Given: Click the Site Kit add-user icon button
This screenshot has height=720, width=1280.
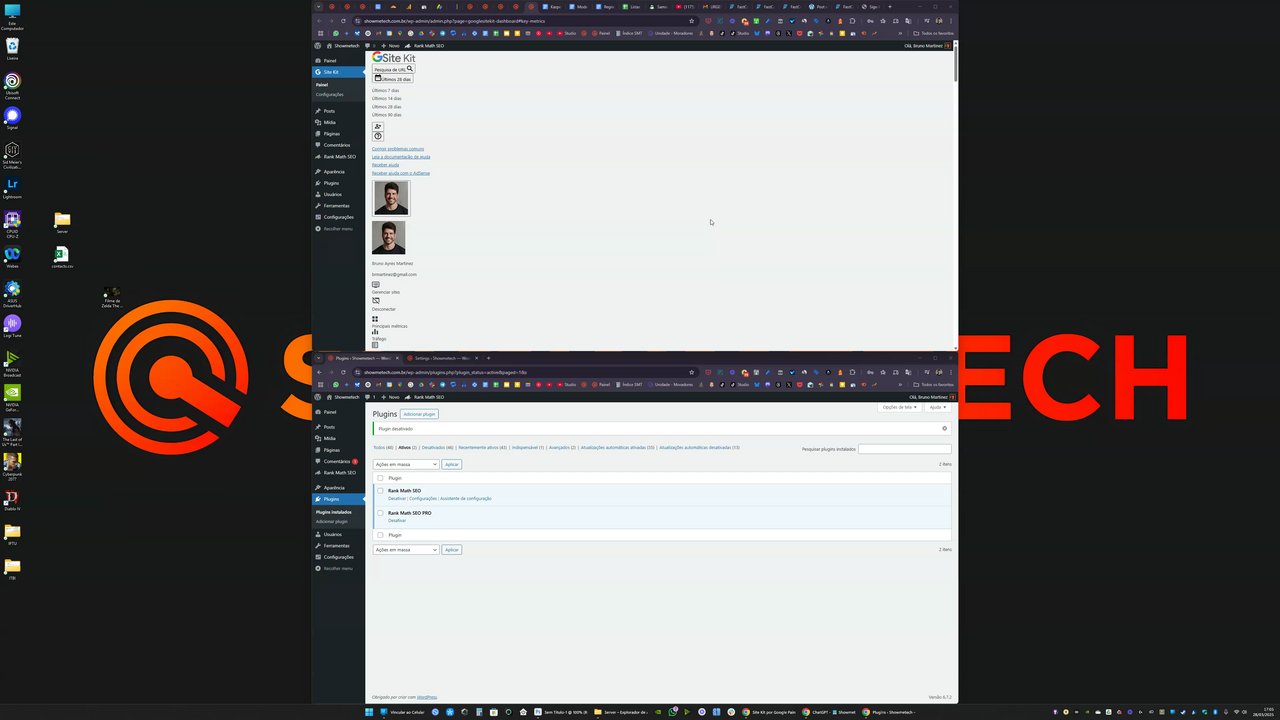Looking at the screenshot, I should pyautogui.click(x=378, y=126).
